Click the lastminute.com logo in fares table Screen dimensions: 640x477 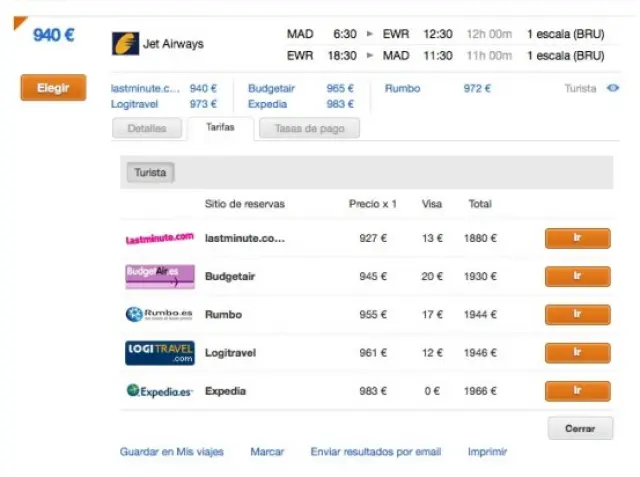click(x=160, y=238)
